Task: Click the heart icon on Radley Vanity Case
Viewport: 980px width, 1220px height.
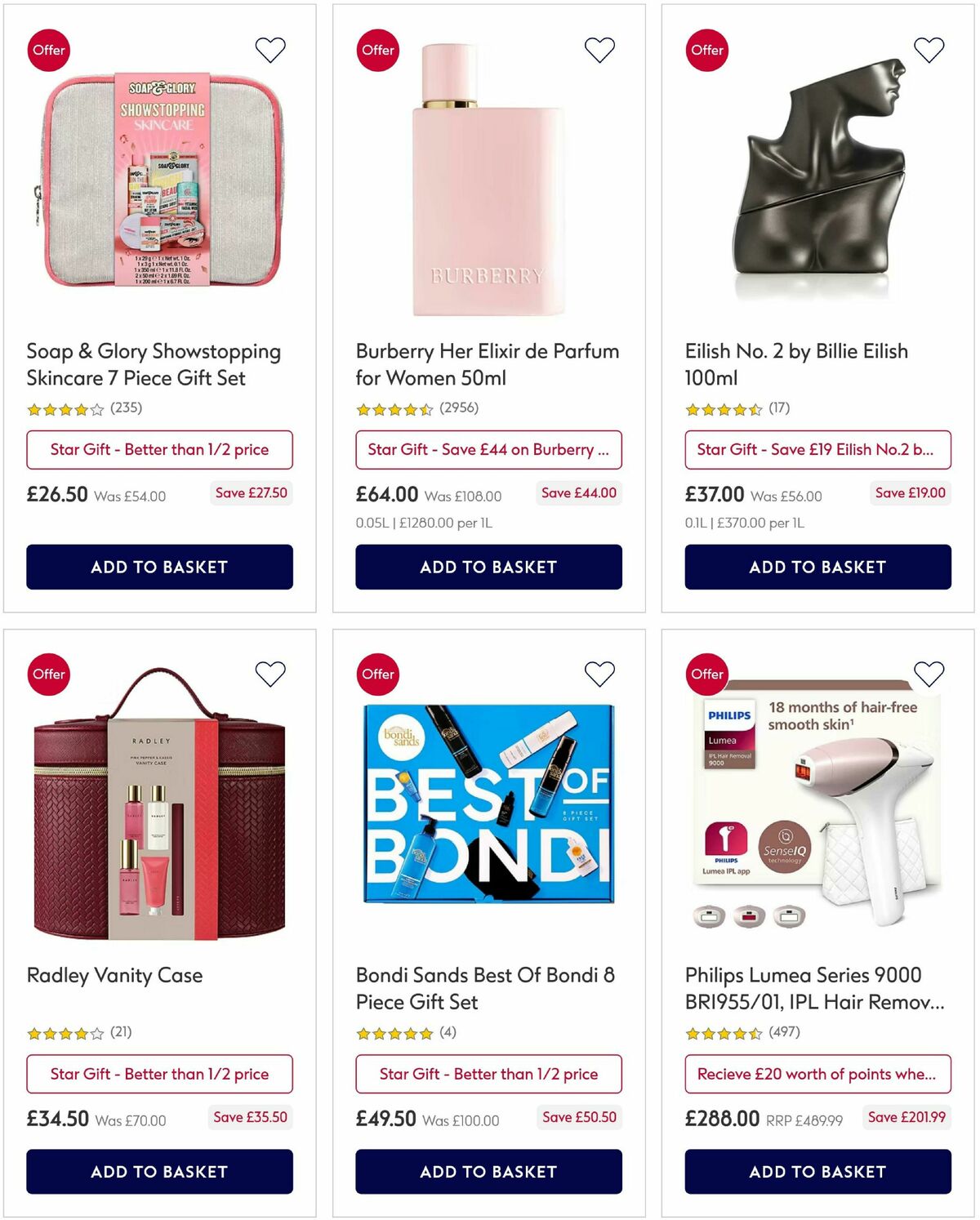Action: (x=269, y=674)
